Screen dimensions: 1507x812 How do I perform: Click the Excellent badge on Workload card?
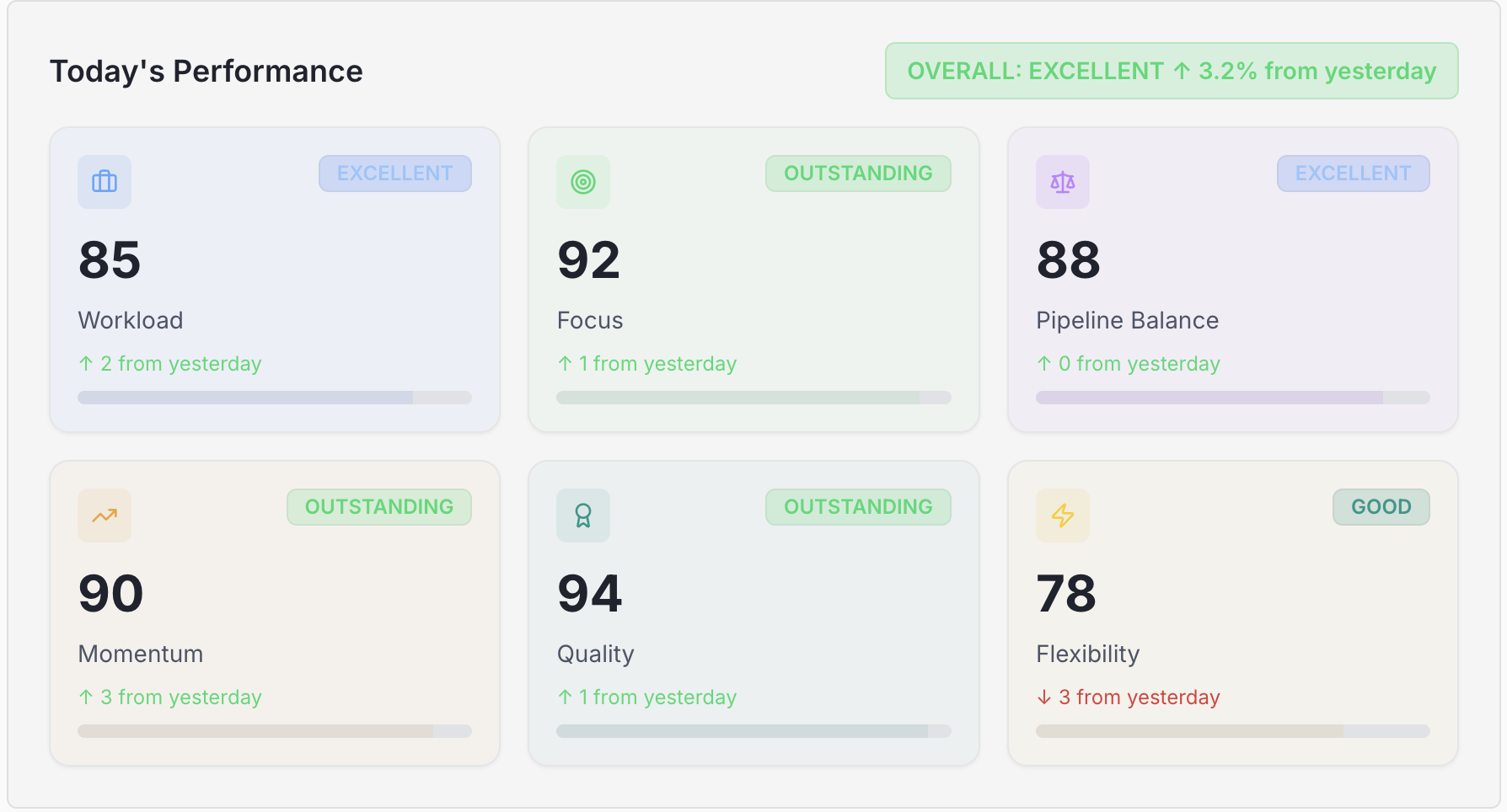pyautogui.click(x=394, y=174)
